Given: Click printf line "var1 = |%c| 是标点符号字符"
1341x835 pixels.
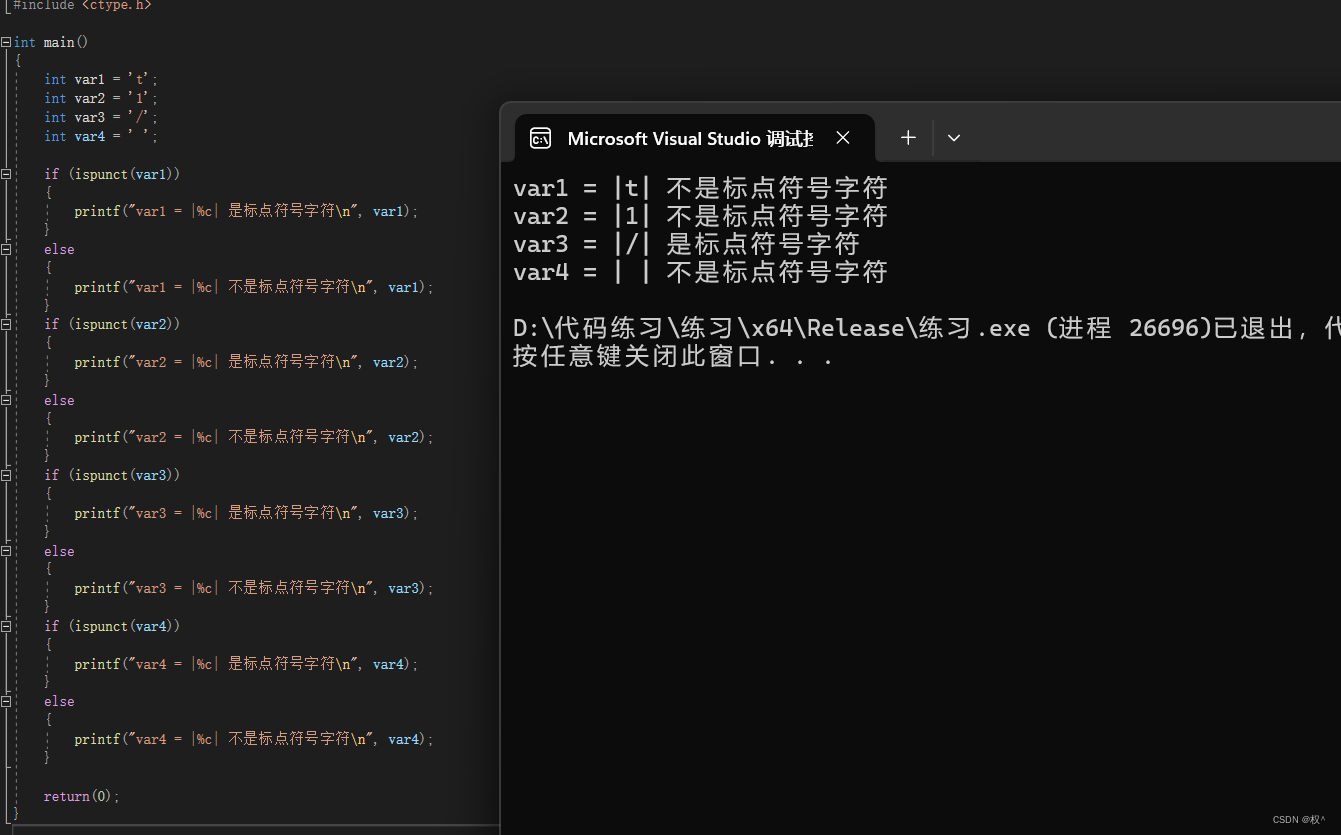Looking at the screenshot, I should [246, 211].
